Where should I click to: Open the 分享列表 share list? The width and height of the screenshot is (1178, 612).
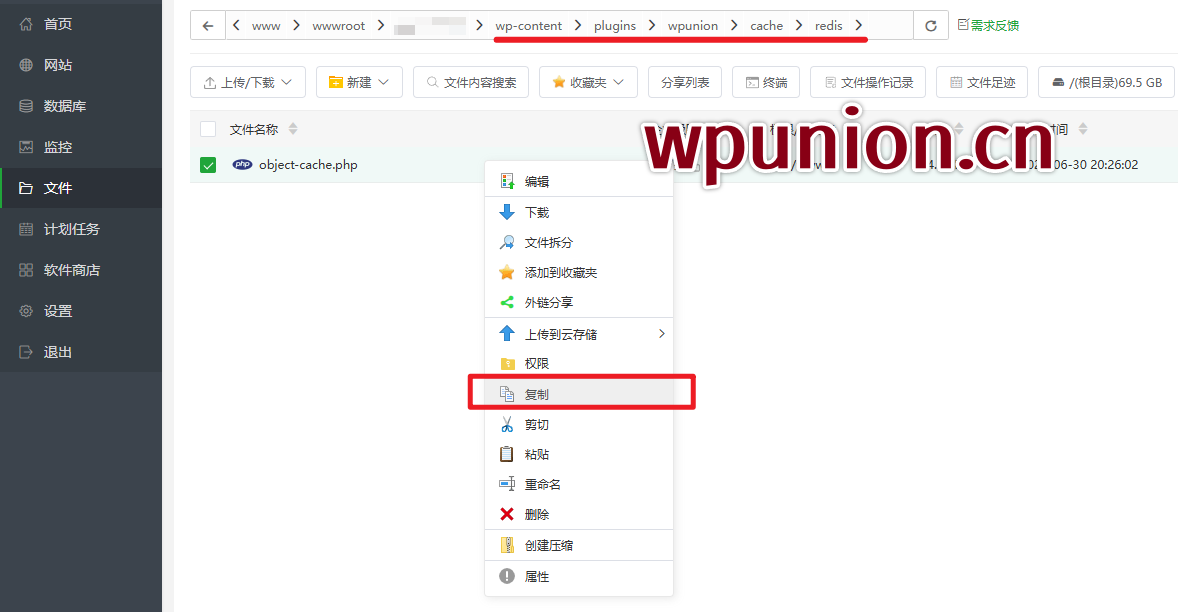685,83
